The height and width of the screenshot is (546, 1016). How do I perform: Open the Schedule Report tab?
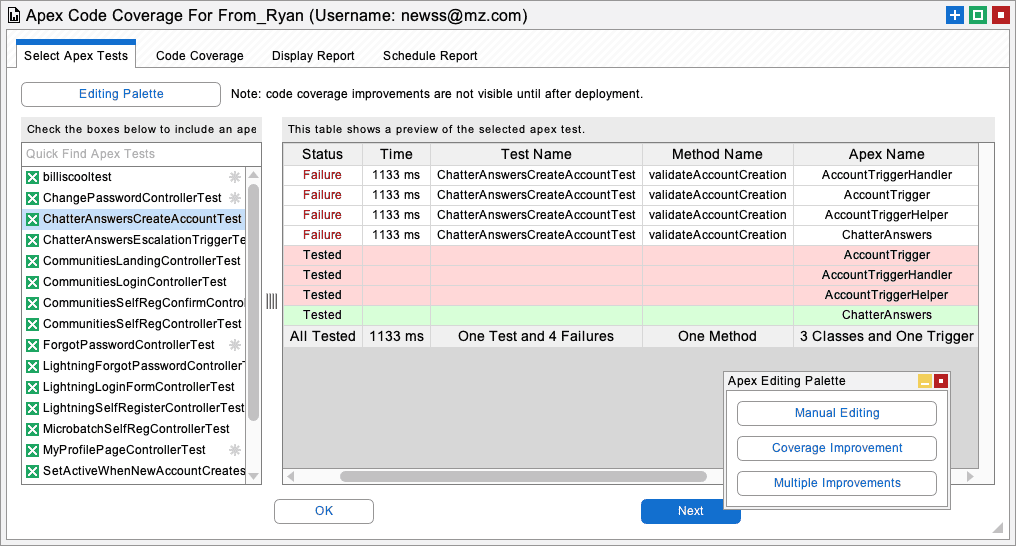click(430, 56)
